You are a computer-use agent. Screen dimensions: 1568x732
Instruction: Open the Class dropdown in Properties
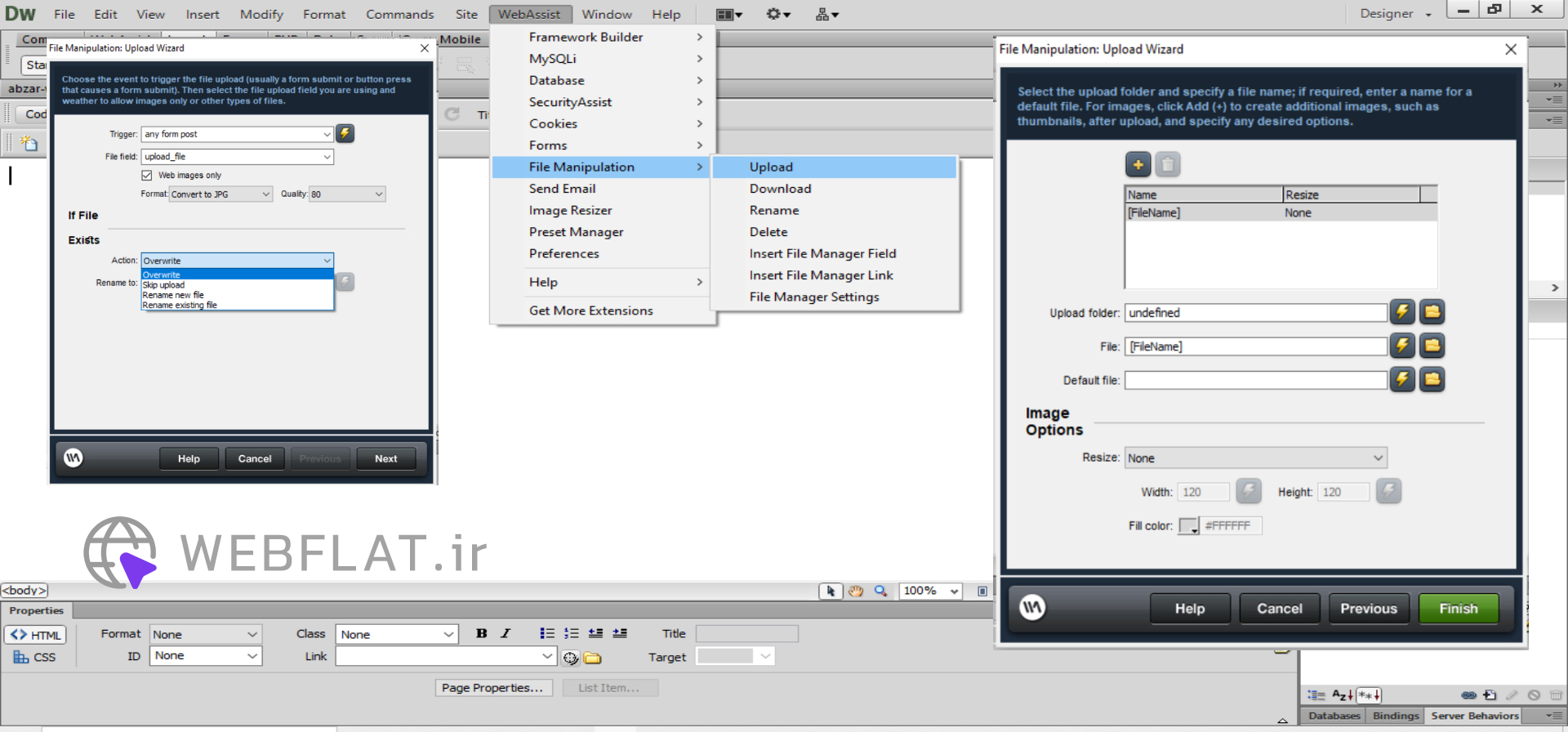(397, 634)
